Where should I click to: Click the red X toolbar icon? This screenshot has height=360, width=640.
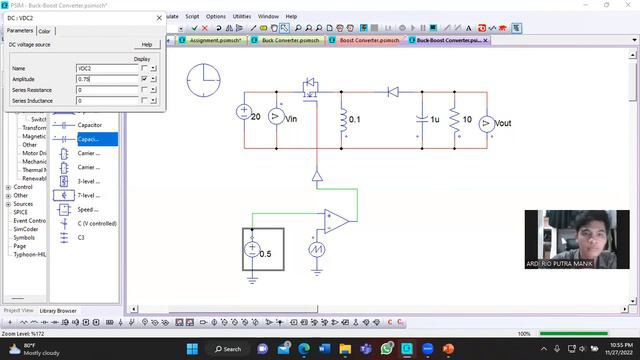click(205, 28)
